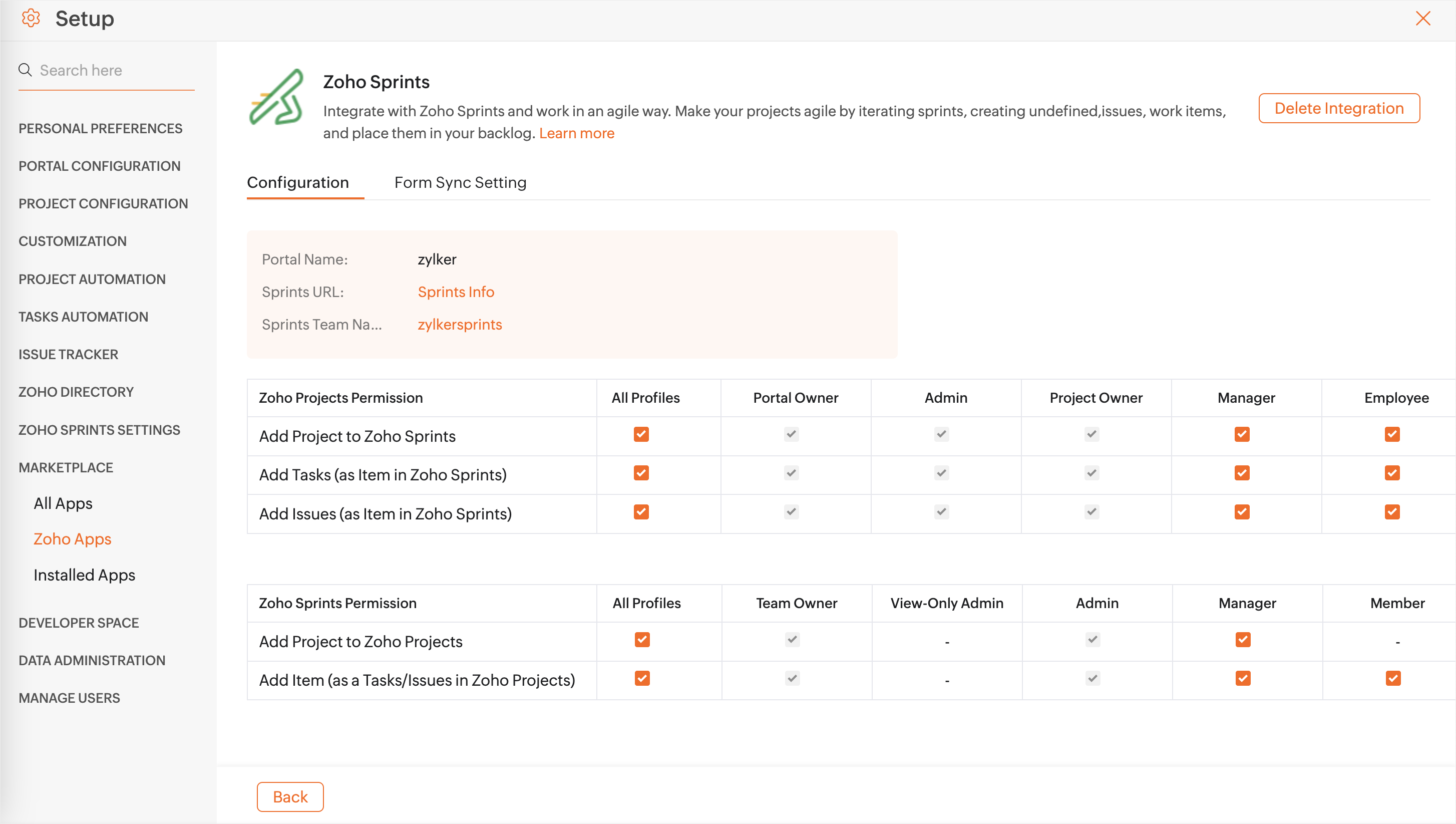The height and width of the screenshot is (824, 1456).
Task: Focus the Search here field
Action: pyautogui.click(x=113, y=70)
